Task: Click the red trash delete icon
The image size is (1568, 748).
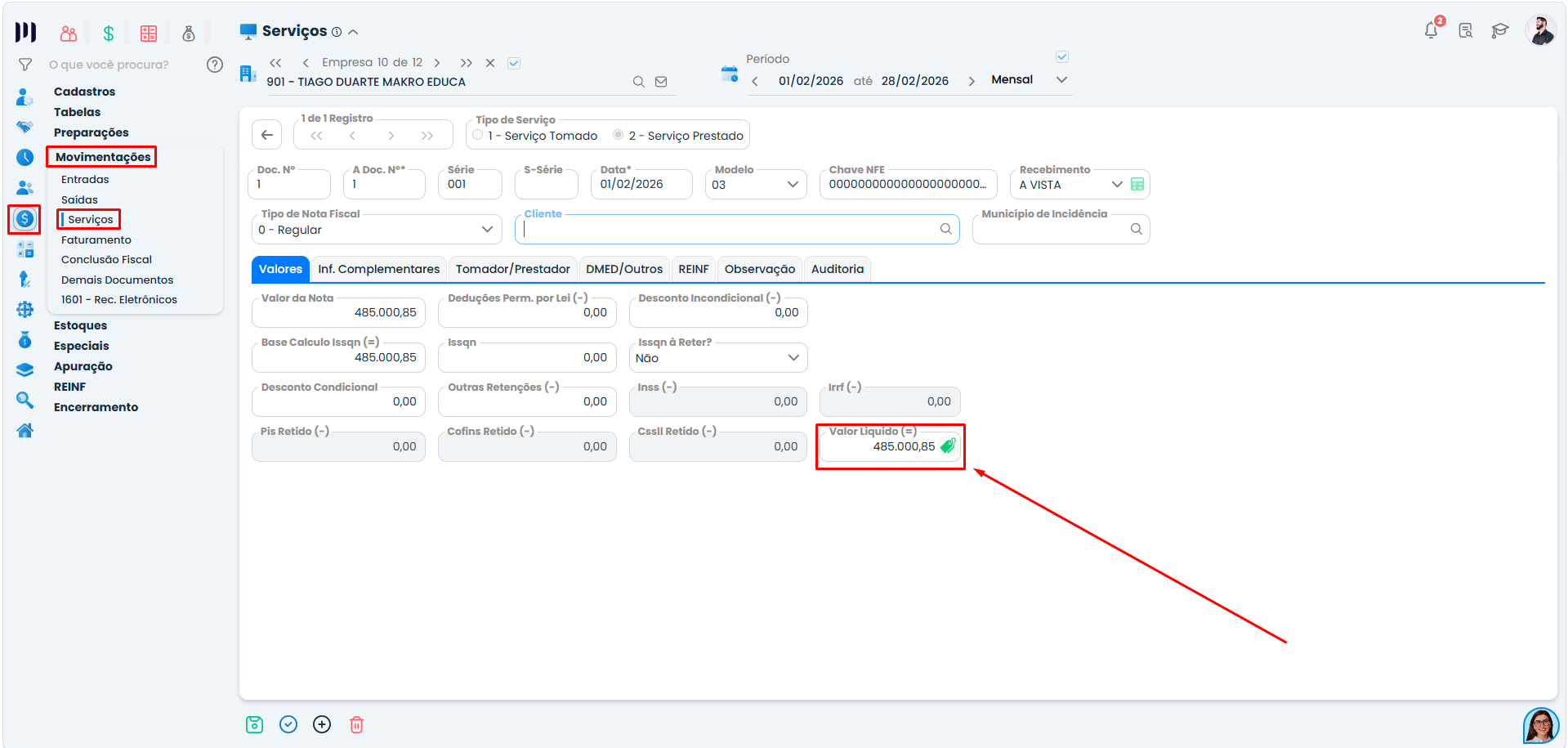Action: 356,724
